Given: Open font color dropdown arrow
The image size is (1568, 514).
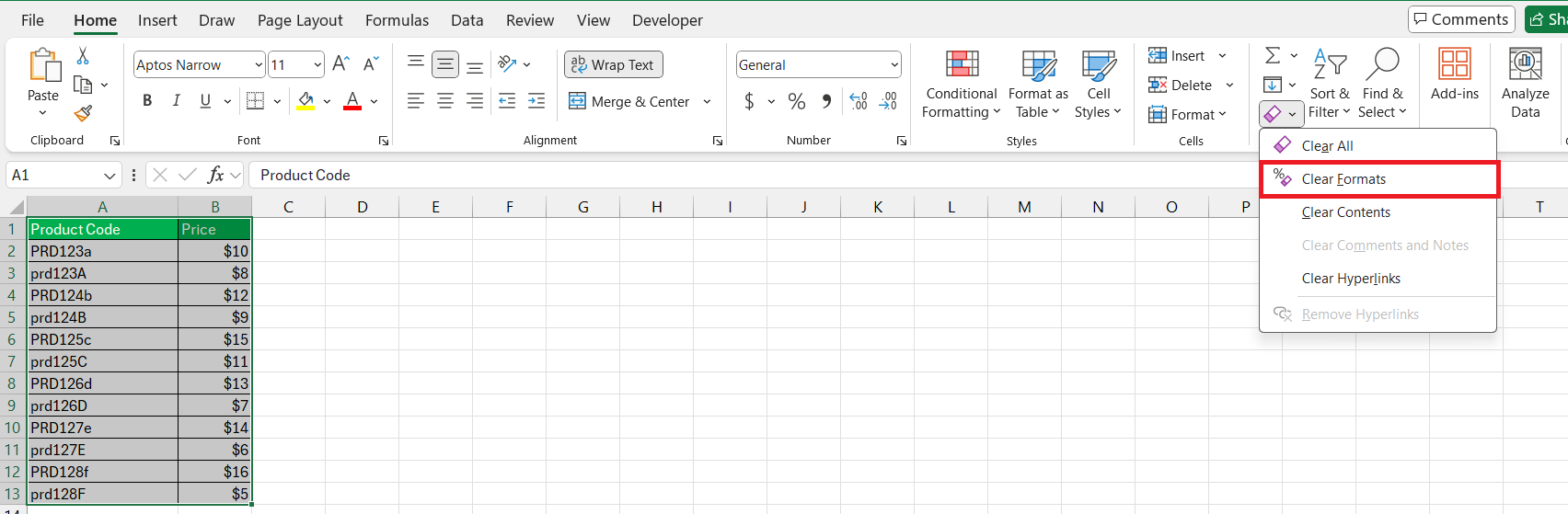Looking at the screenshot, I should click(374, 101).
